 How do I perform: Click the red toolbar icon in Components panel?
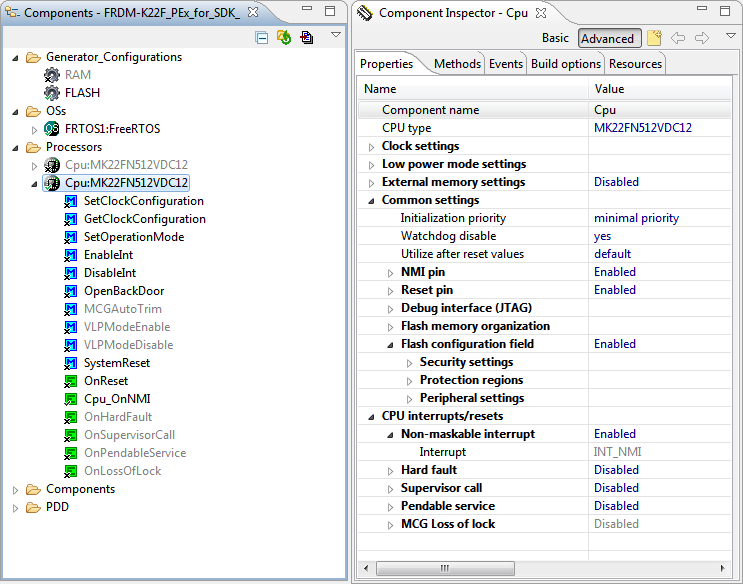(306, 37)
